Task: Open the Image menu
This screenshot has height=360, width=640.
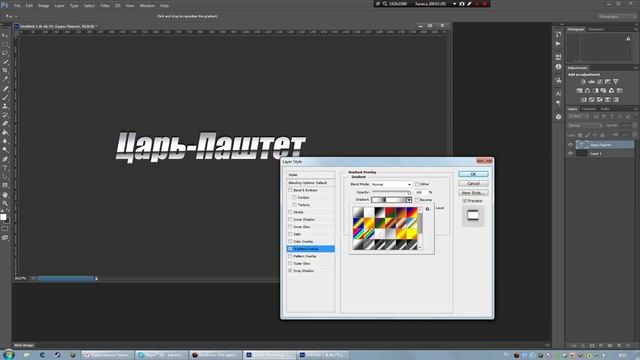Action: click(43, 6)
